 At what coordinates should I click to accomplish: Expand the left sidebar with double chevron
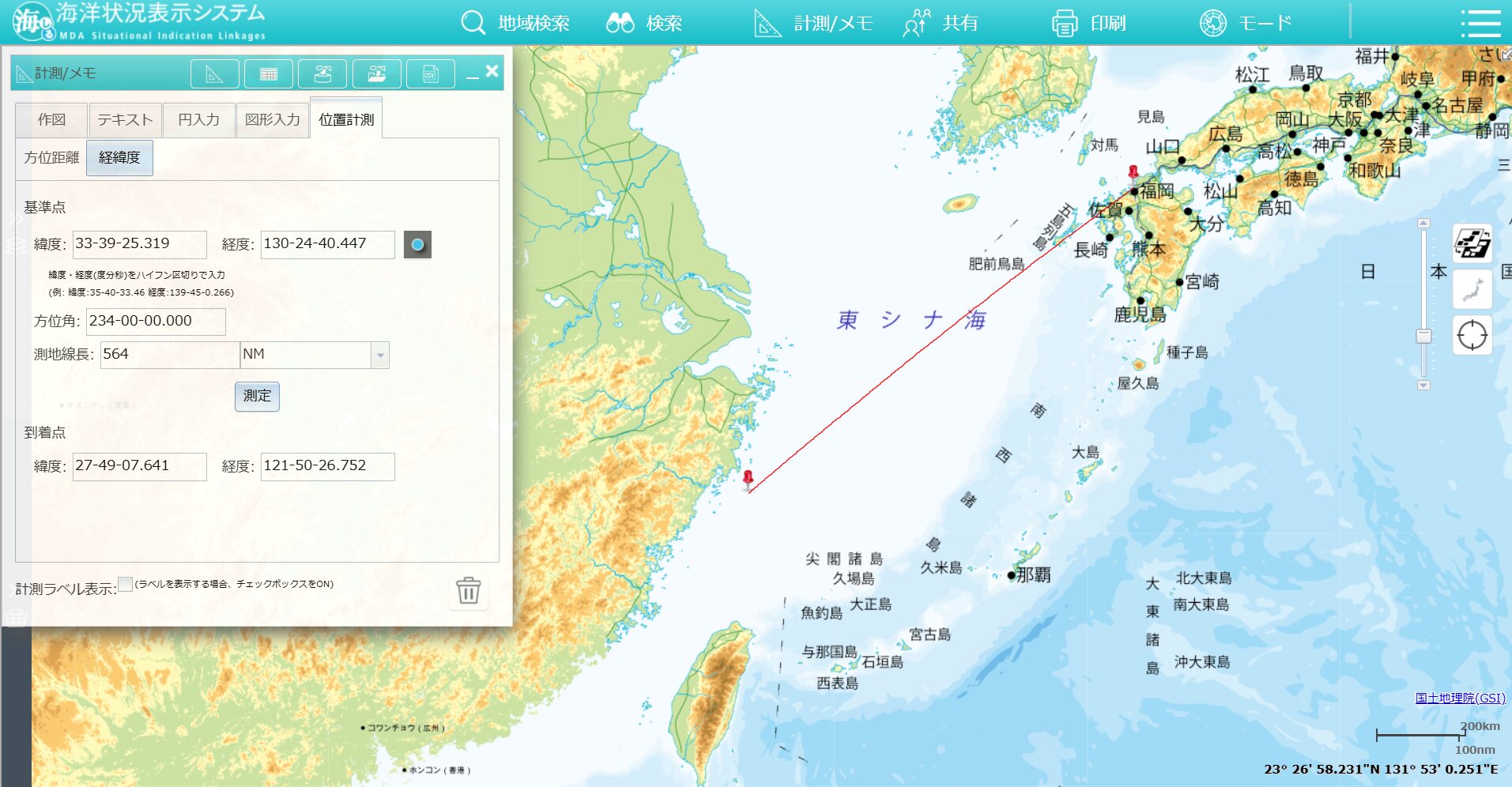point(15,218)
